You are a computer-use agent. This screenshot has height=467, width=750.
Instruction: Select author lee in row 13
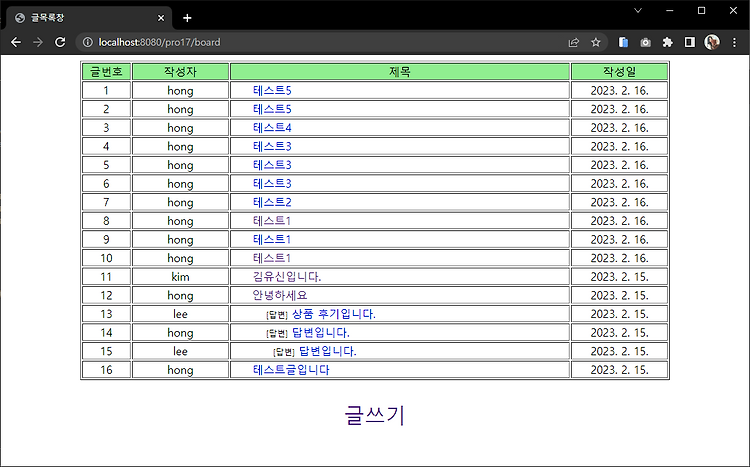[180, 314]
